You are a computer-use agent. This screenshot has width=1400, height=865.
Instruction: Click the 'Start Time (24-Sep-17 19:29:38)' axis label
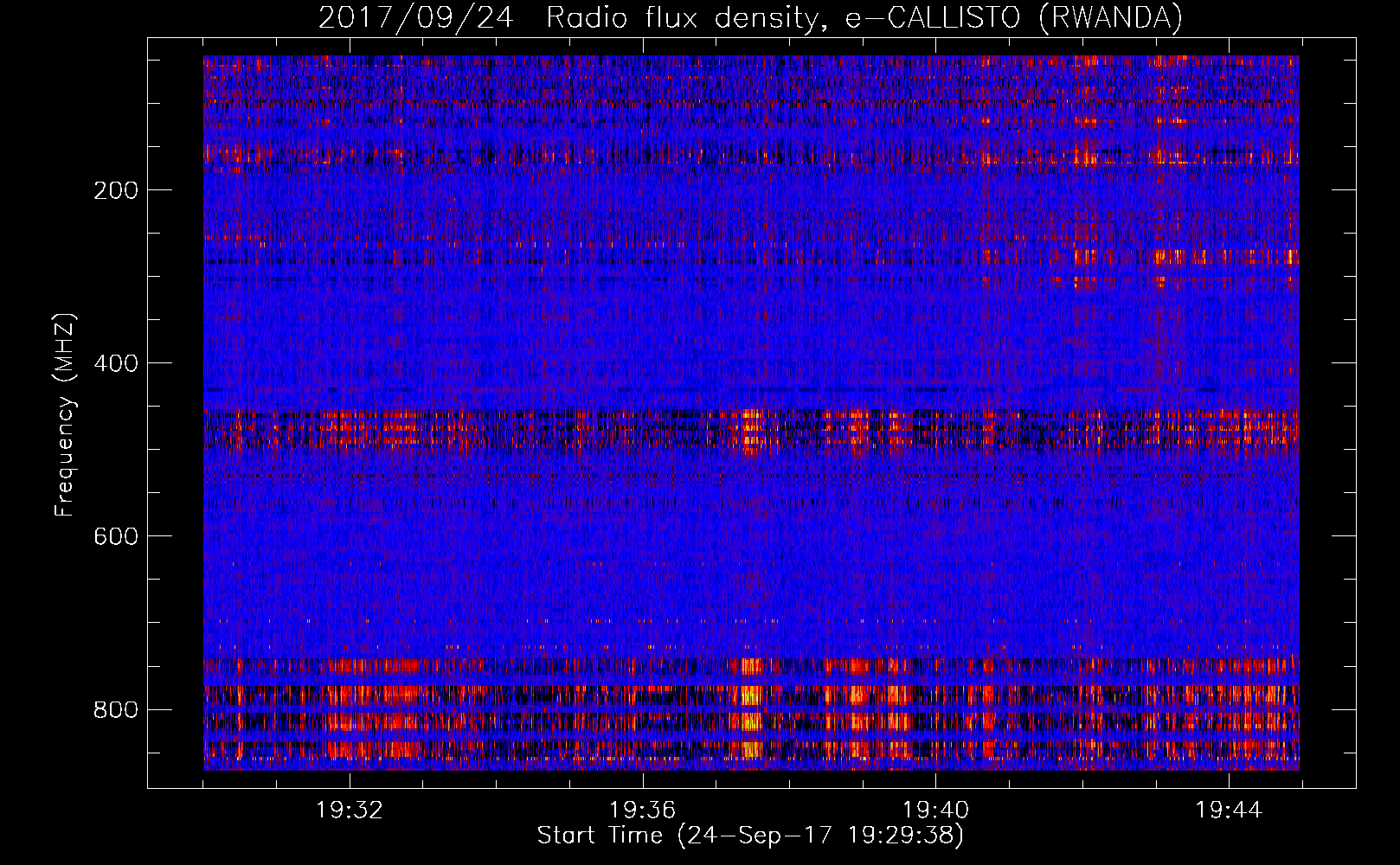[x=750, y=836]
